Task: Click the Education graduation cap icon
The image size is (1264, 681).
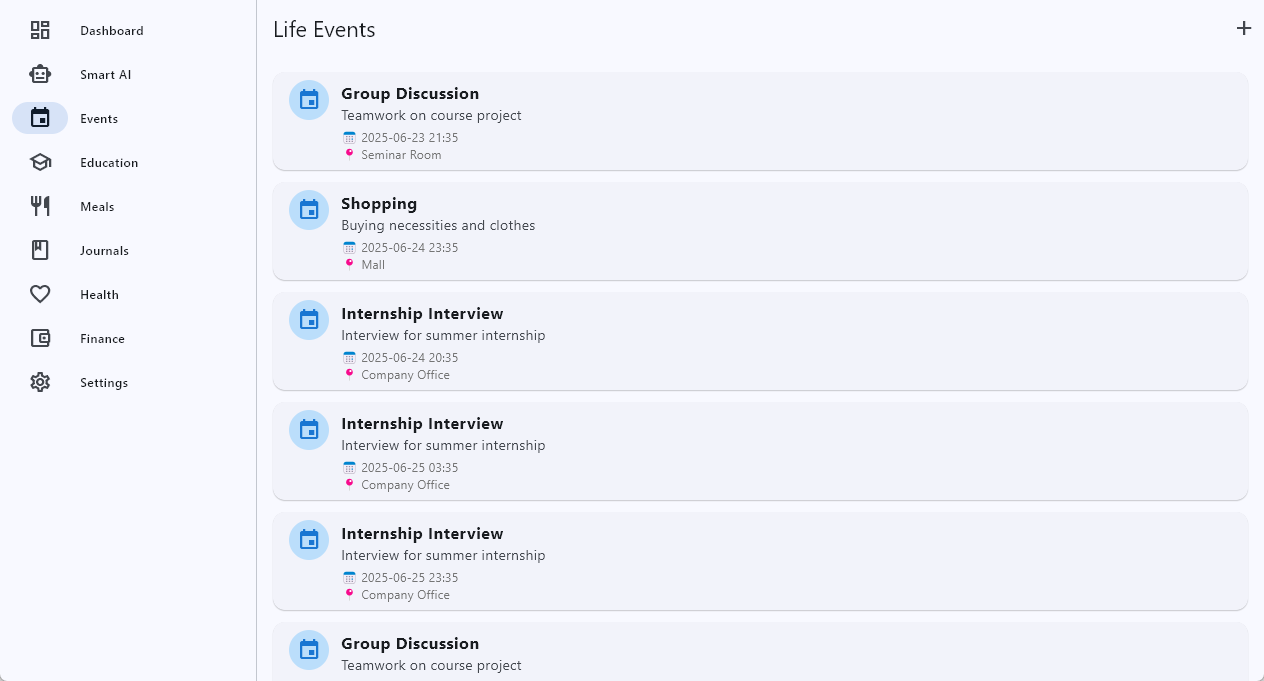Action: coord(40,162)
